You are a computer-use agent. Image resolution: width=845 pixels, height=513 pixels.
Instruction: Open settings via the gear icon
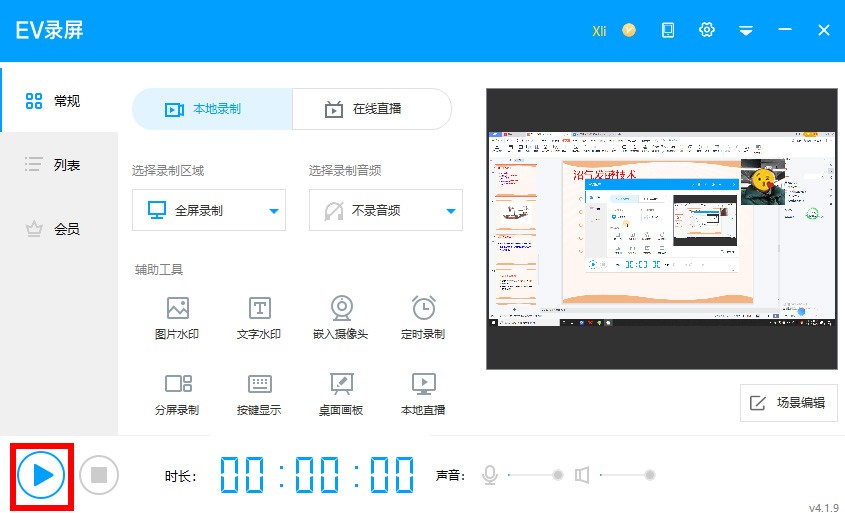coord(707,30)
